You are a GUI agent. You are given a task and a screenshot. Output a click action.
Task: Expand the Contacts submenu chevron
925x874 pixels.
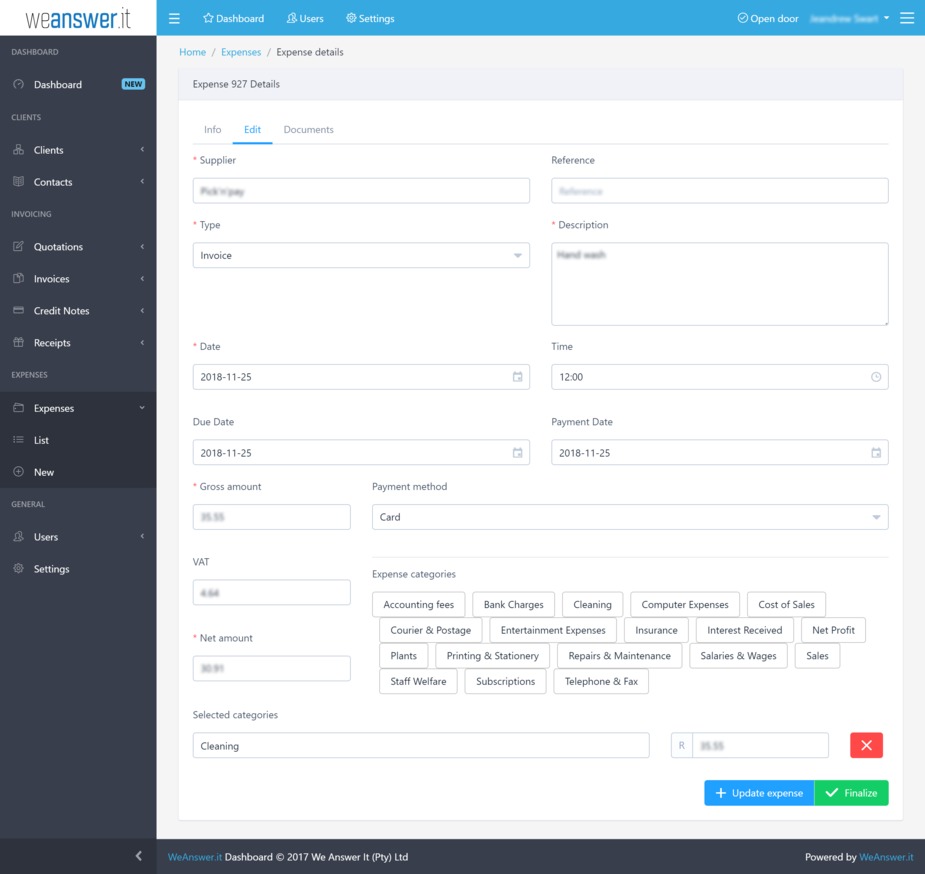(142, 182)
